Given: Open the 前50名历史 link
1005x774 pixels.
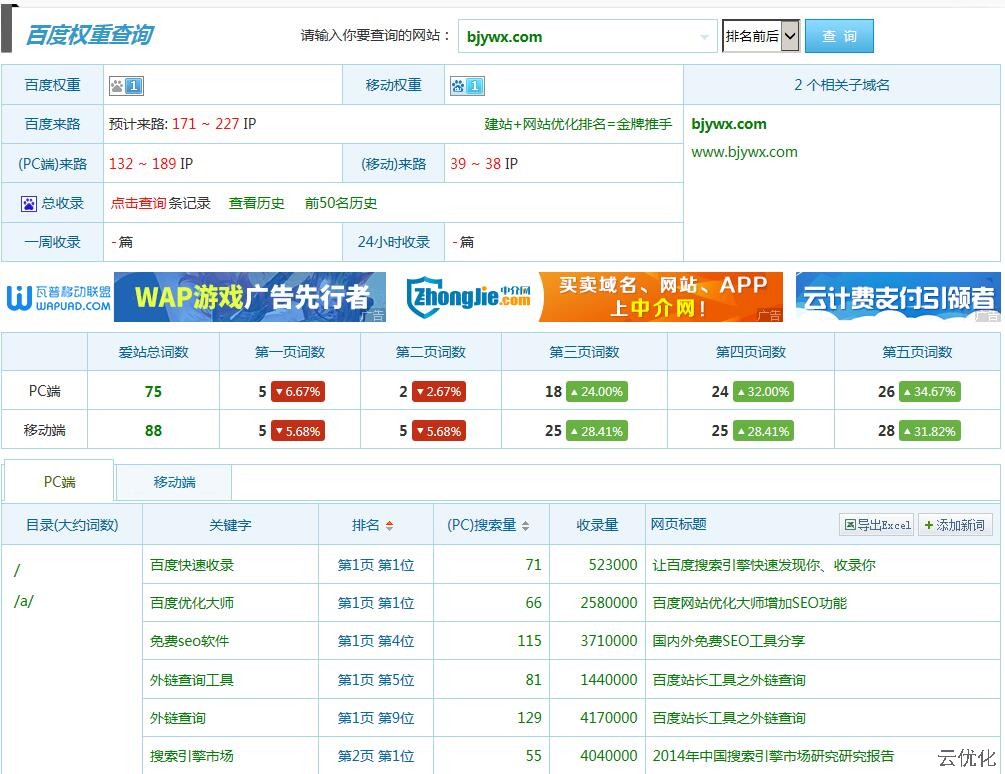Looking at the screenshot, I should click(x=340, y=203).
